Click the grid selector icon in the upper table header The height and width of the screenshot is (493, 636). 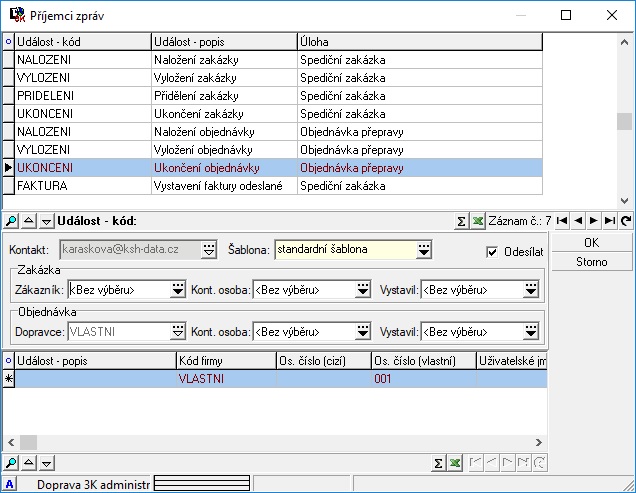coord(8,41)
